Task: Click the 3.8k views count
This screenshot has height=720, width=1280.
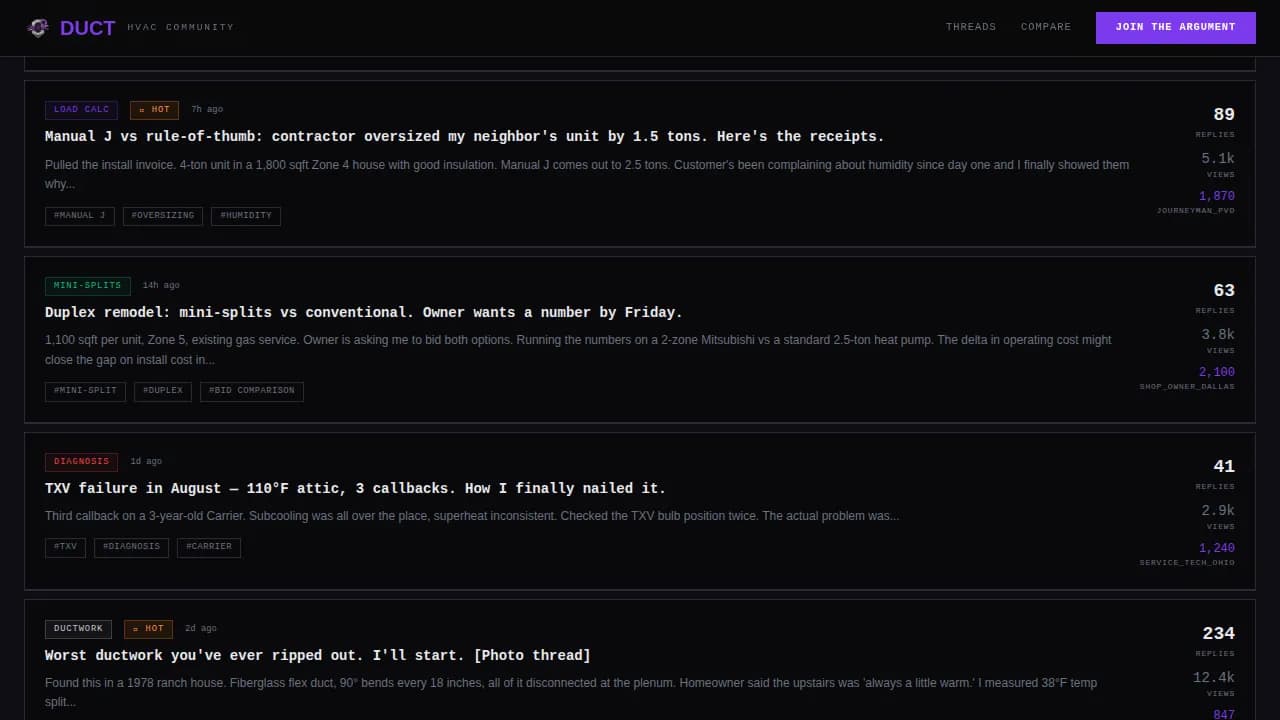Action: click(x=1218, y=334)
